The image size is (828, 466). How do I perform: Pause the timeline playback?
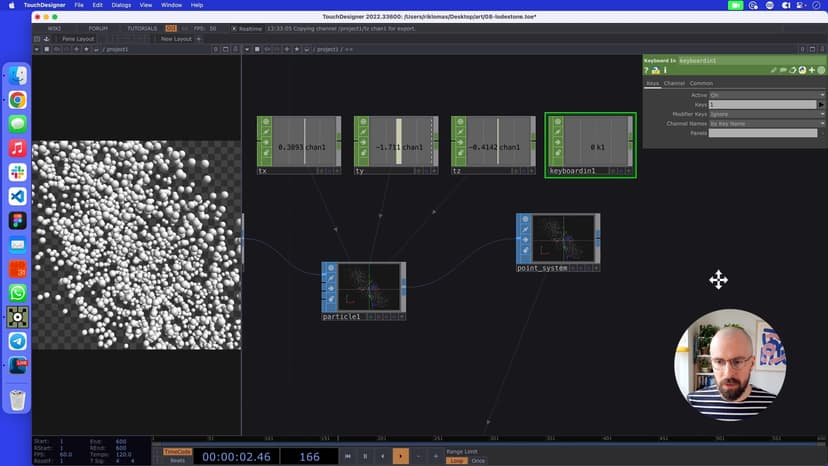365,456
